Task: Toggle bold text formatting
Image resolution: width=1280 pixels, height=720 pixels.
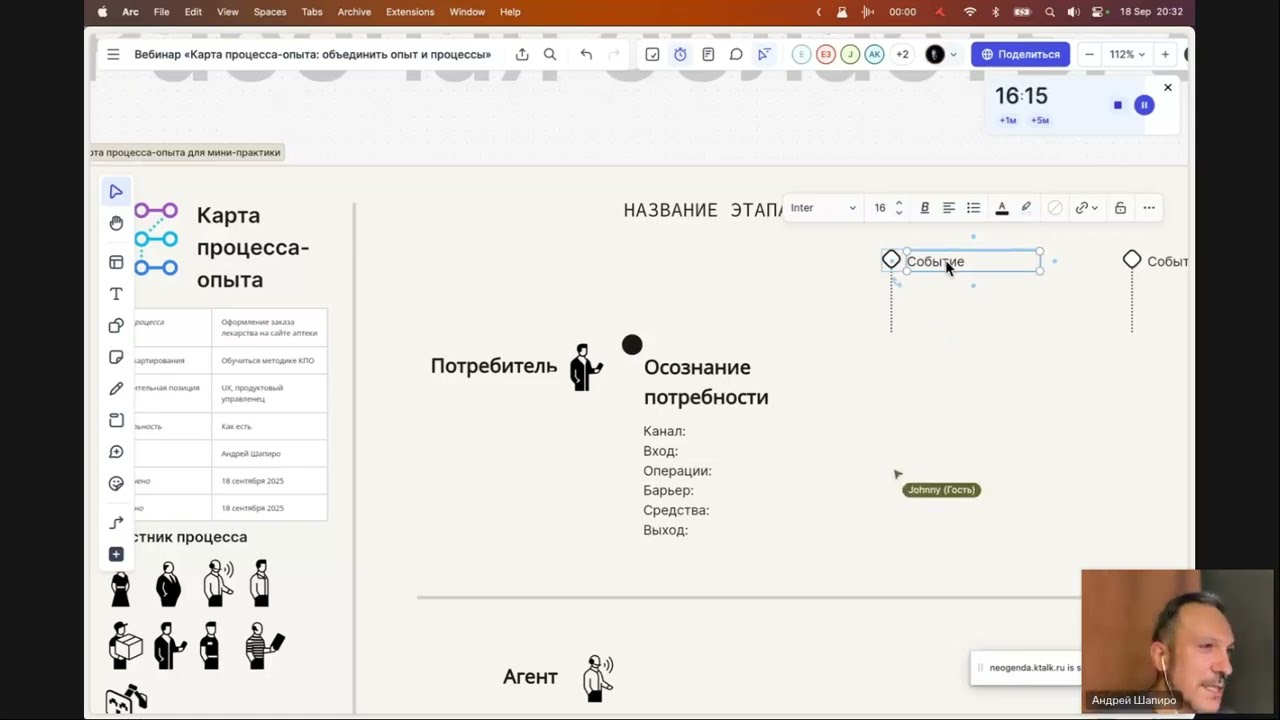Action: click(925, 208)
